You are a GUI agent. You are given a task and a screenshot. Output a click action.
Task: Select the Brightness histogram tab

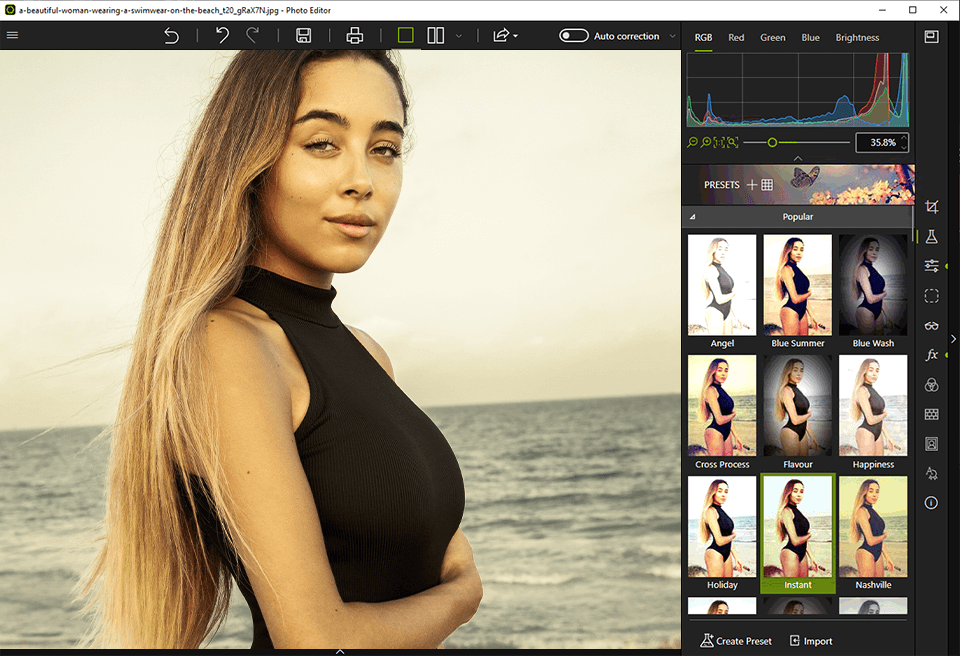(x=857, y=38)
